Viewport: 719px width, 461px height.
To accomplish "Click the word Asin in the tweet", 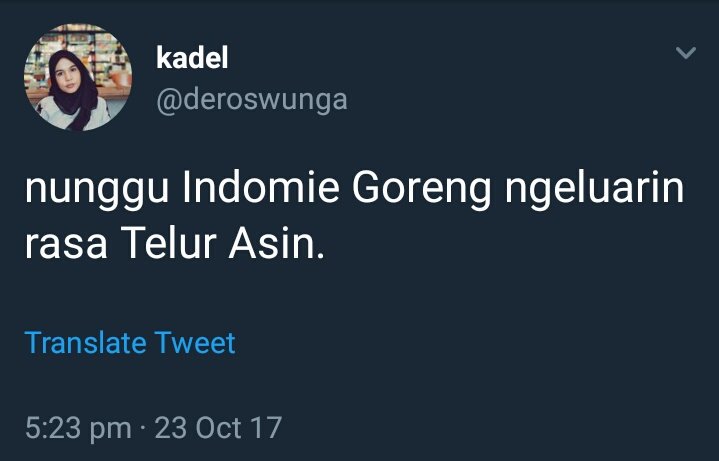I will point(277,243).
